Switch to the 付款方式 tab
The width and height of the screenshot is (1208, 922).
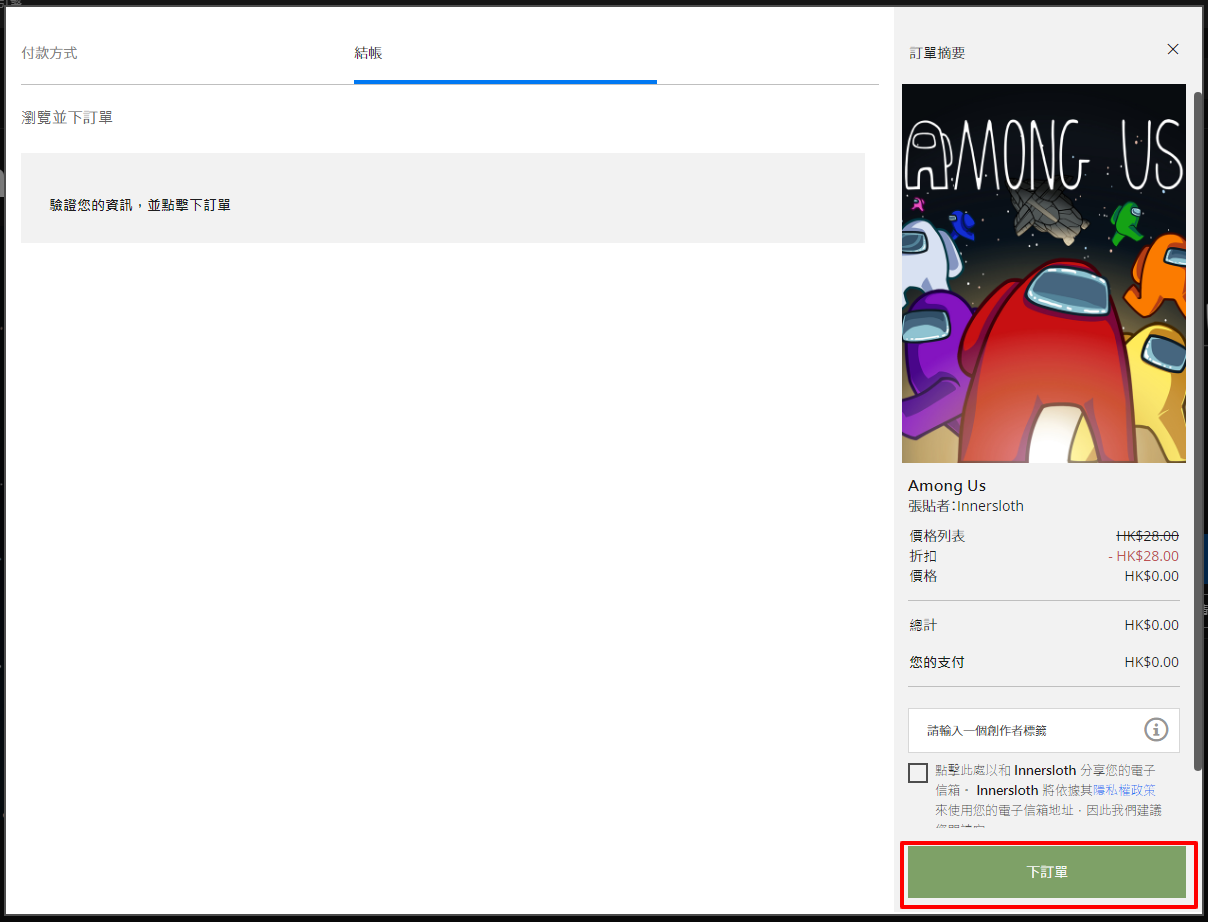49,52
